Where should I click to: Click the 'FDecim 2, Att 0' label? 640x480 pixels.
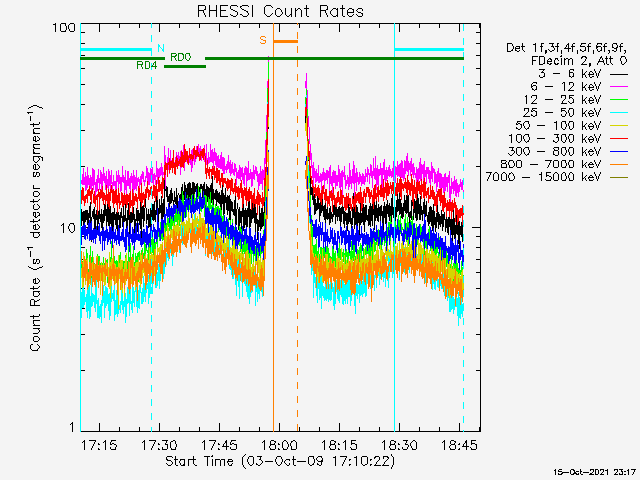(579, 61)
